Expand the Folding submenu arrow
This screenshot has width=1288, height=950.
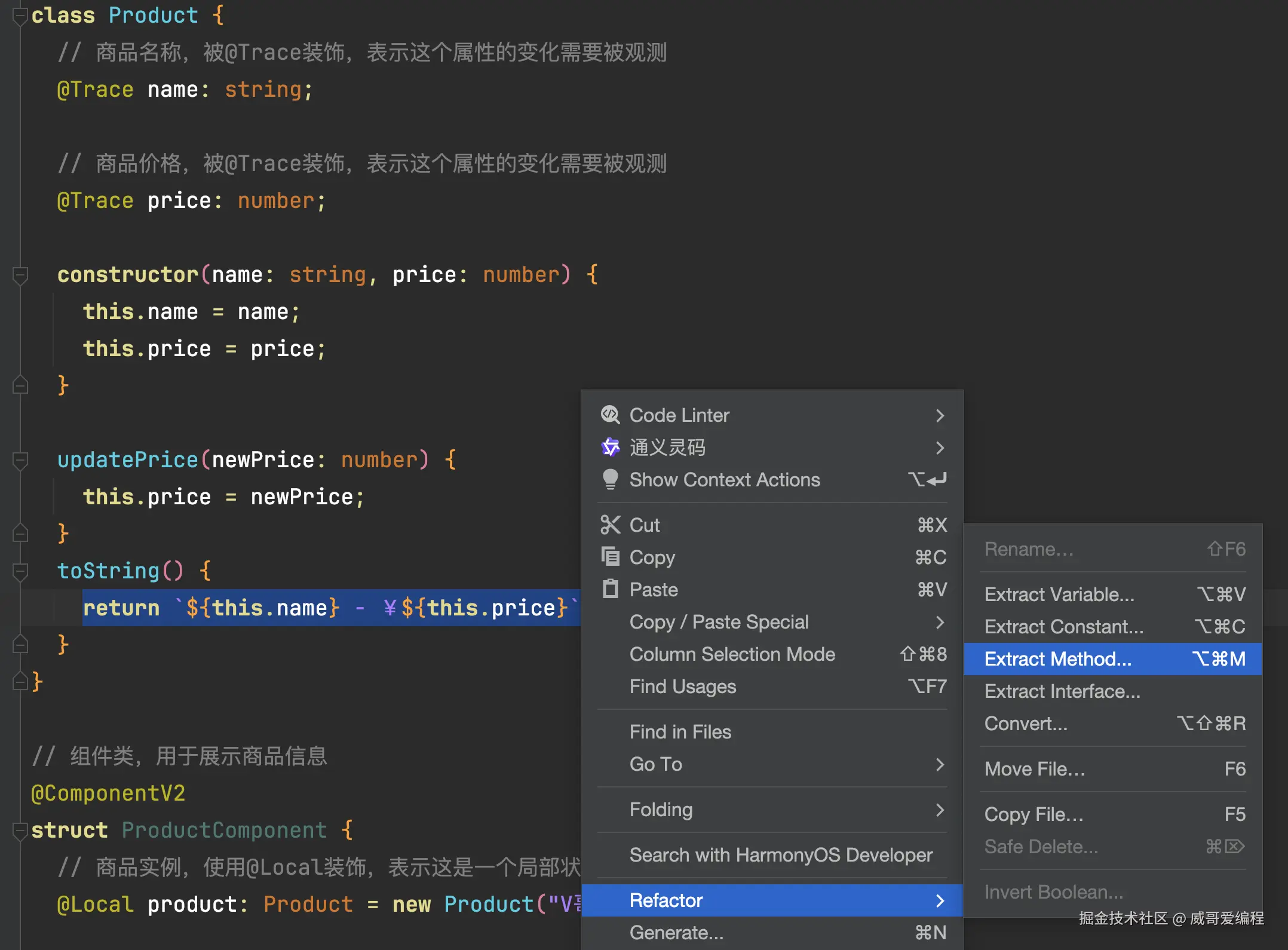point(940,810)
